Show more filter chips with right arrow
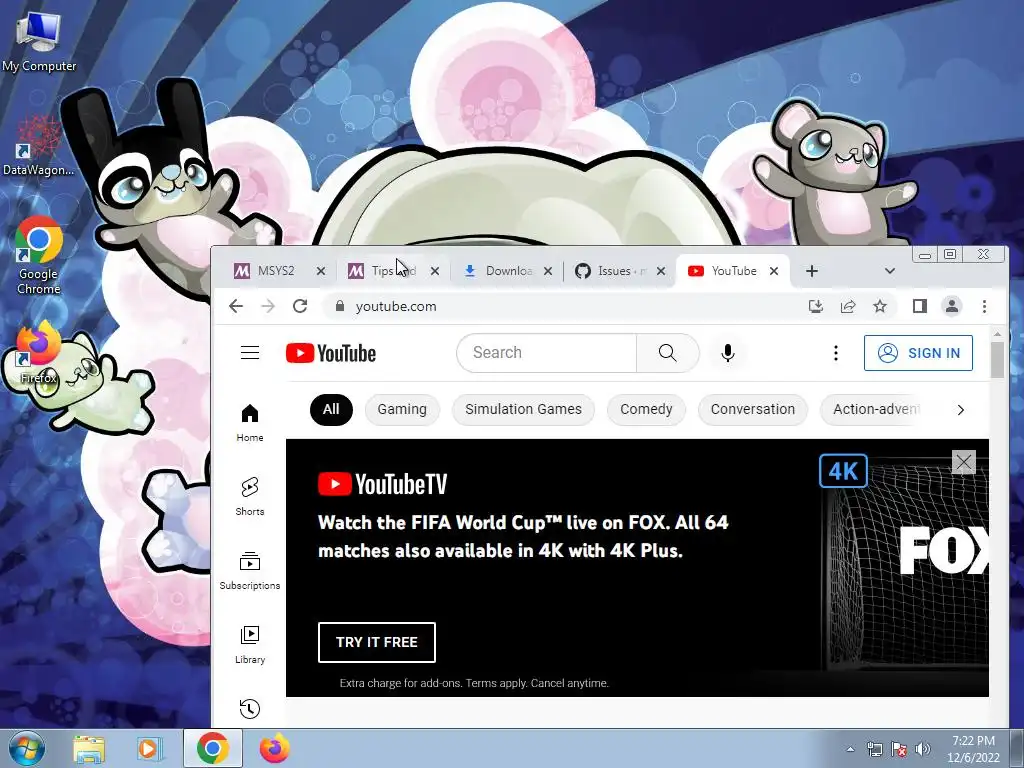 [x=960, y=410]
